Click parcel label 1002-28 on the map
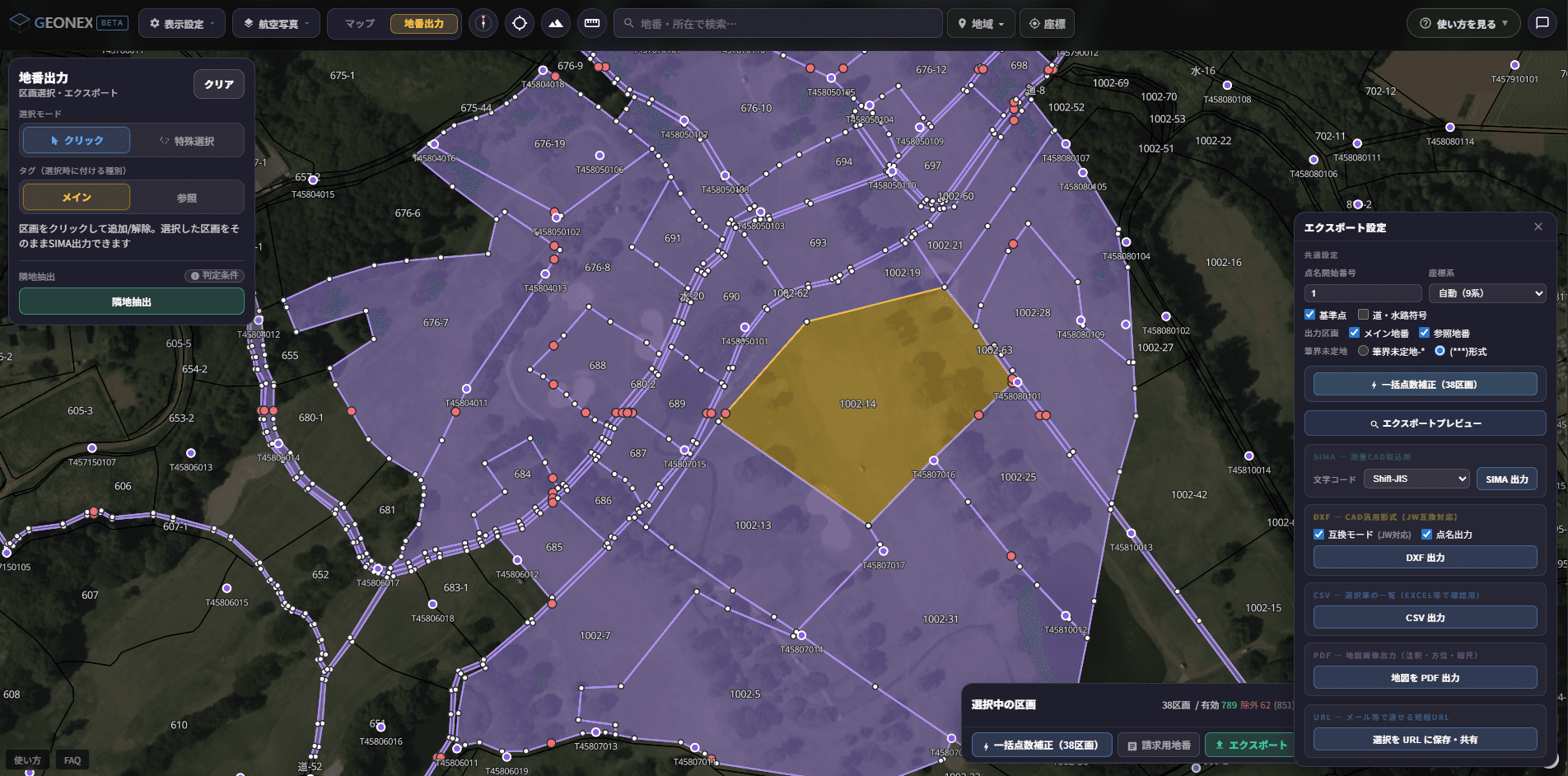Viewport: 1568px width, 776px height. (x=1032, y=313)
